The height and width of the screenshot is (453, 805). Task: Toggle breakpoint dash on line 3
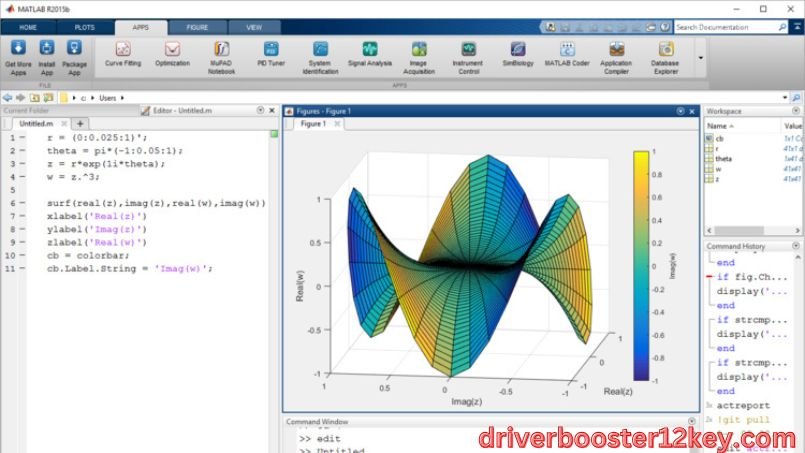(x=22, y=164)
